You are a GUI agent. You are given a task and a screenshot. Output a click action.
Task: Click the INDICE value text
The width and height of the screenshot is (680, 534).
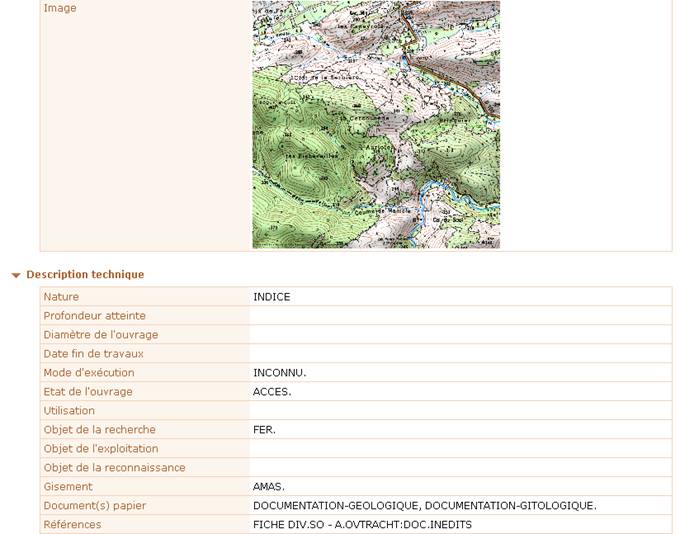pos(272,297)
